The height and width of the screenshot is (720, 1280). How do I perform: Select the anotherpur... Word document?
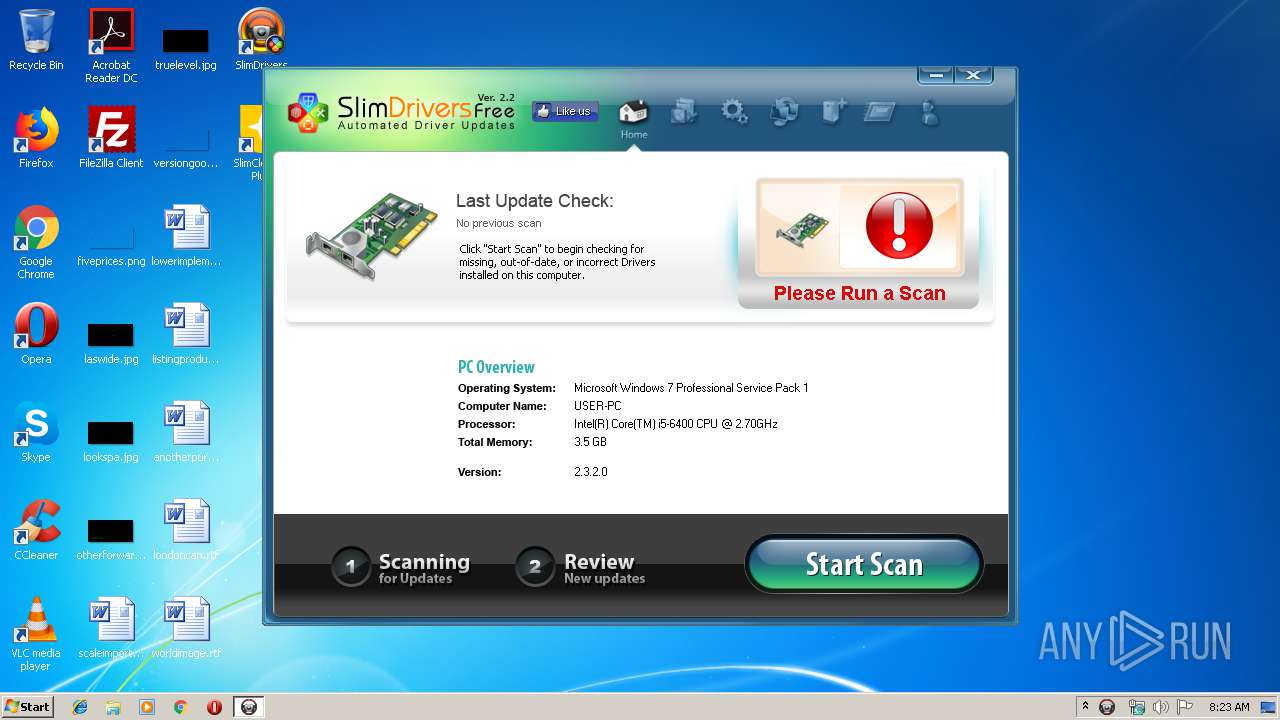186,432
